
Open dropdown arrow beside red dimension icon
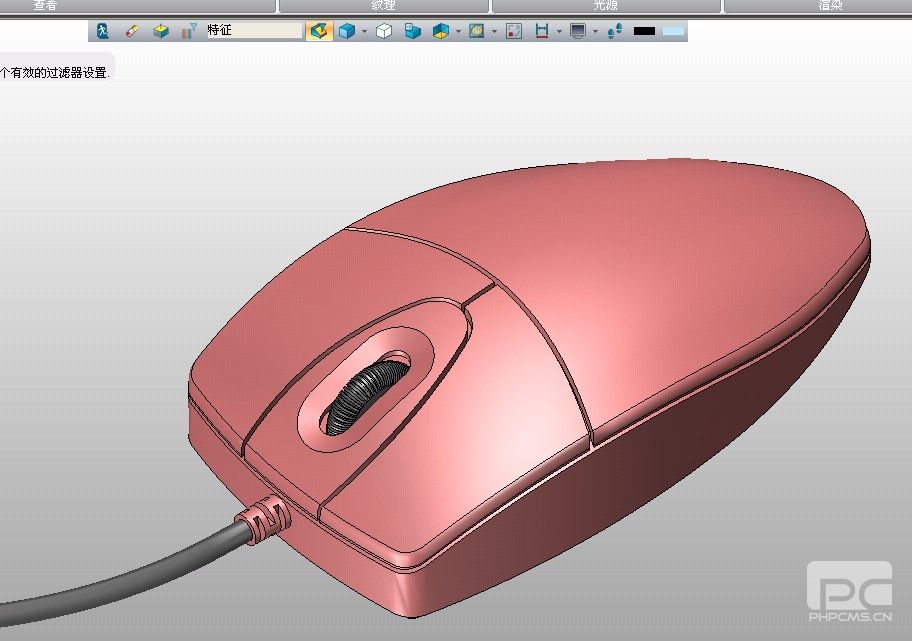tap(559, 31)
